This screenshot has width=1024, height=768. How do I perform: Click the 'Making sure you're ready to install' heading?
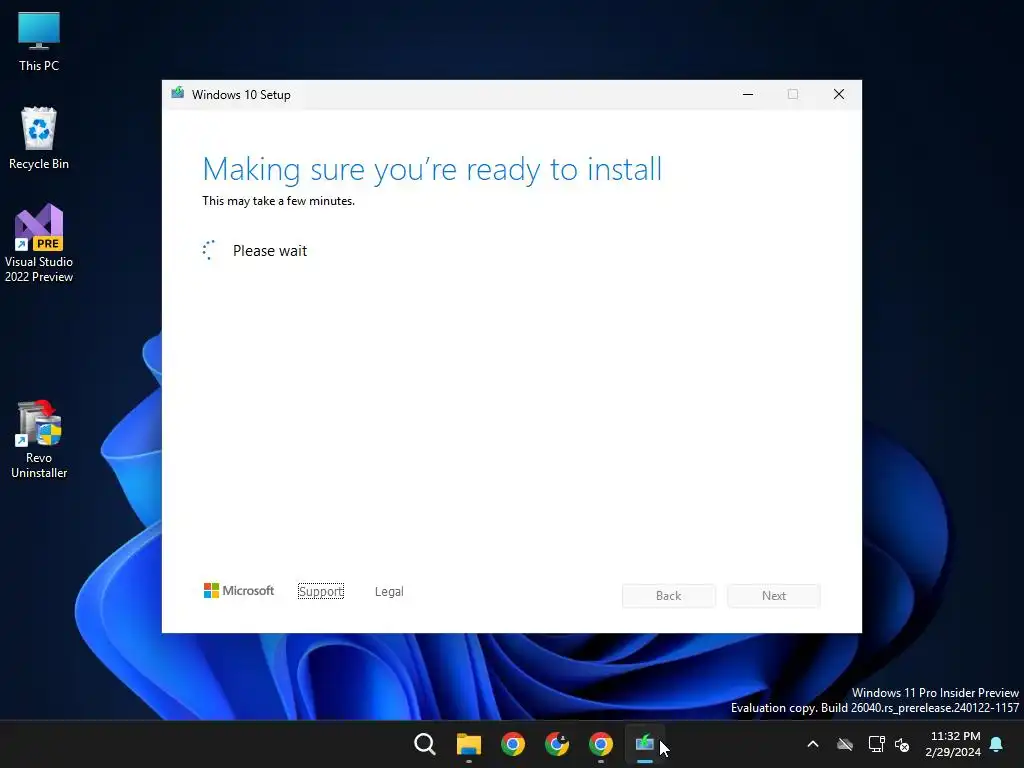[432, 169]
